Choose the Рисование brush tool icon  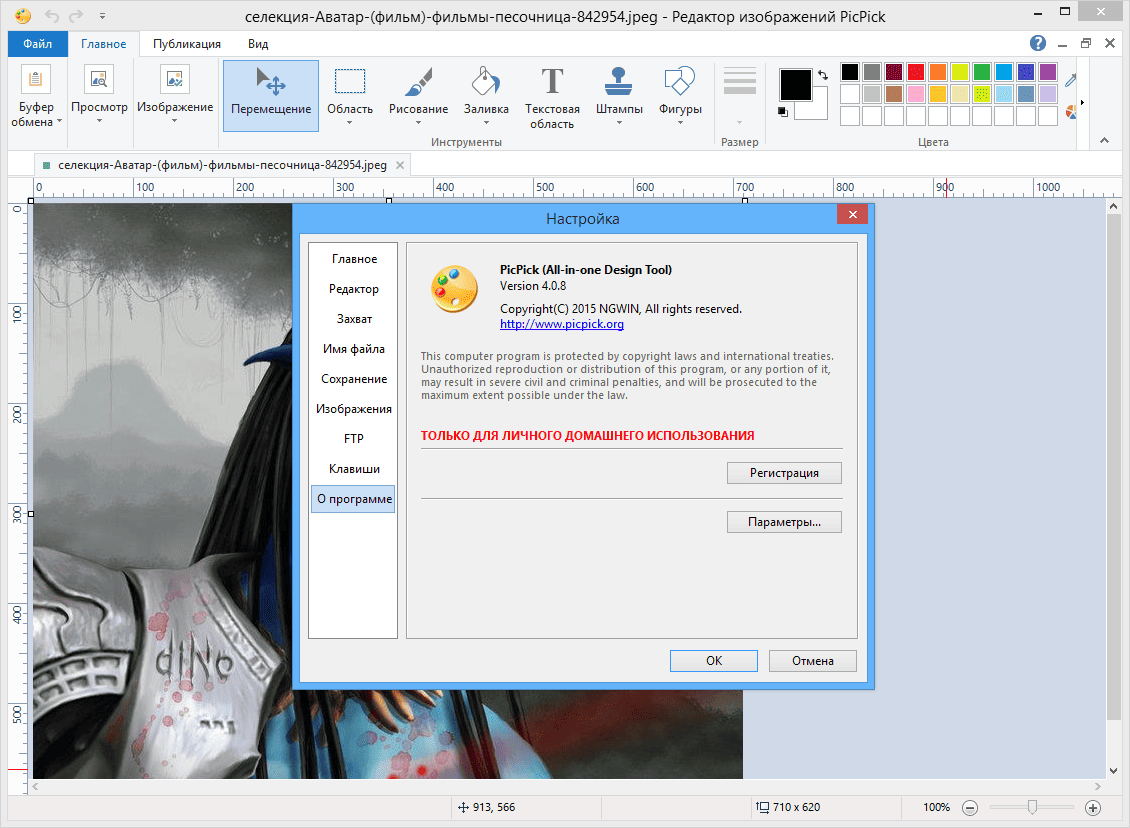[418, 81]
